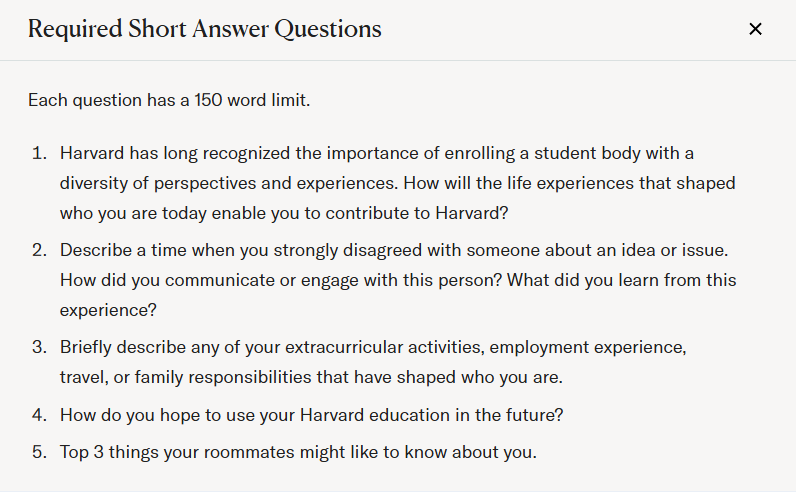796x492 pixels.
Task: Click the words 'employment experience,' in question 3
Action: coord(588,347)
